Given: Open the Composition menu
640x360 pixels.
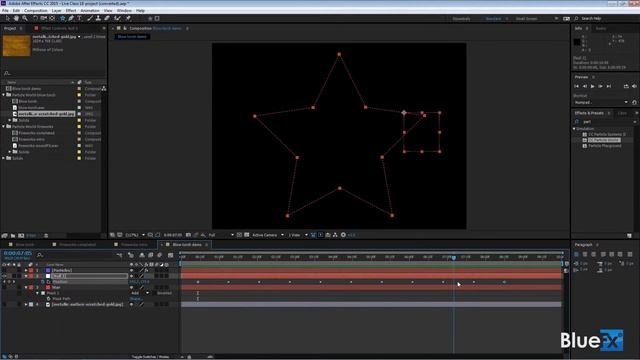Looking at the screenshot, I should pyautogui.click(x=36, y=11).
